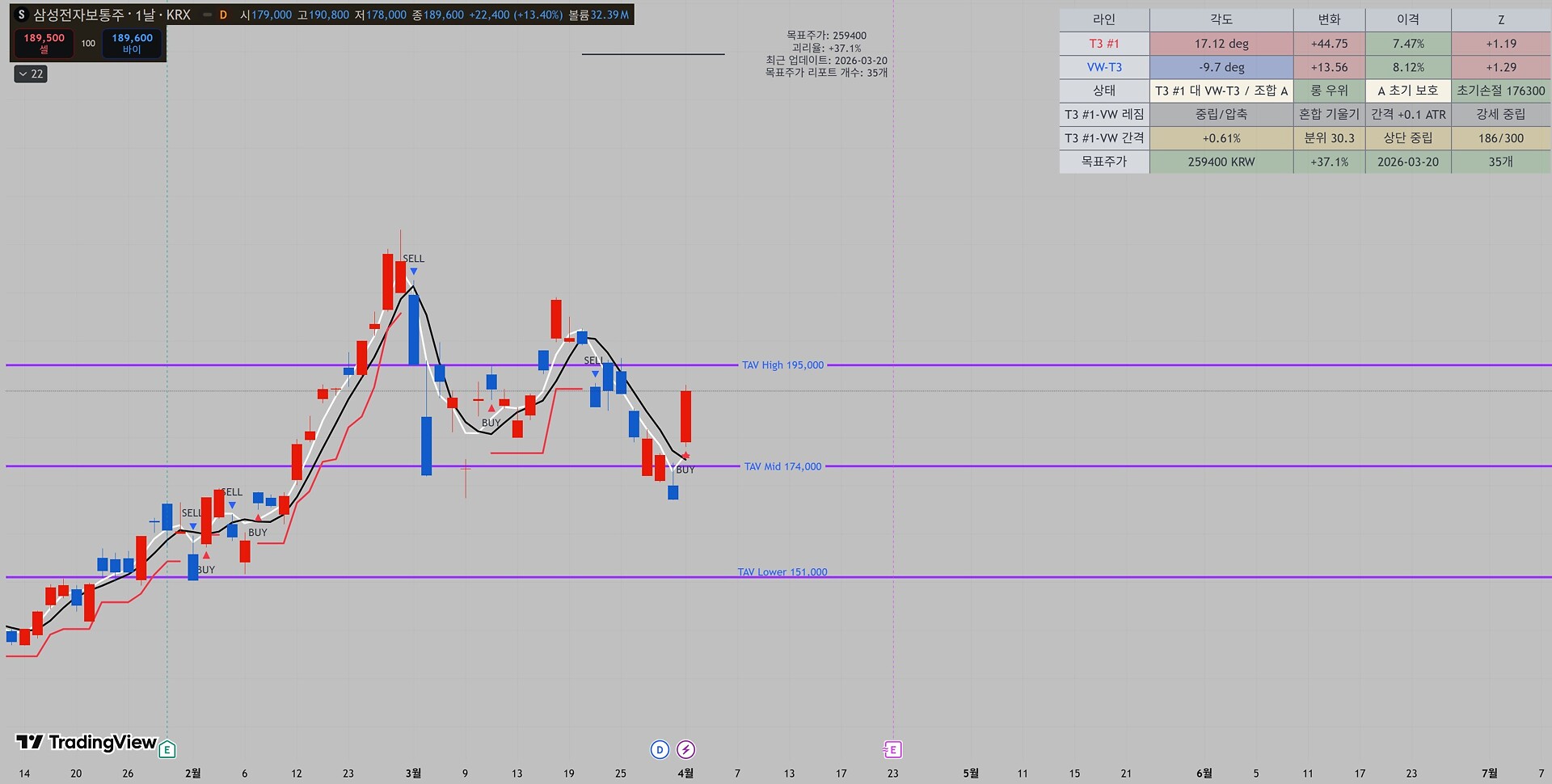Click the T3 #1-VW 간격 row label
Viewport: 1552px width, 784px height.
tap(1104, 138)
